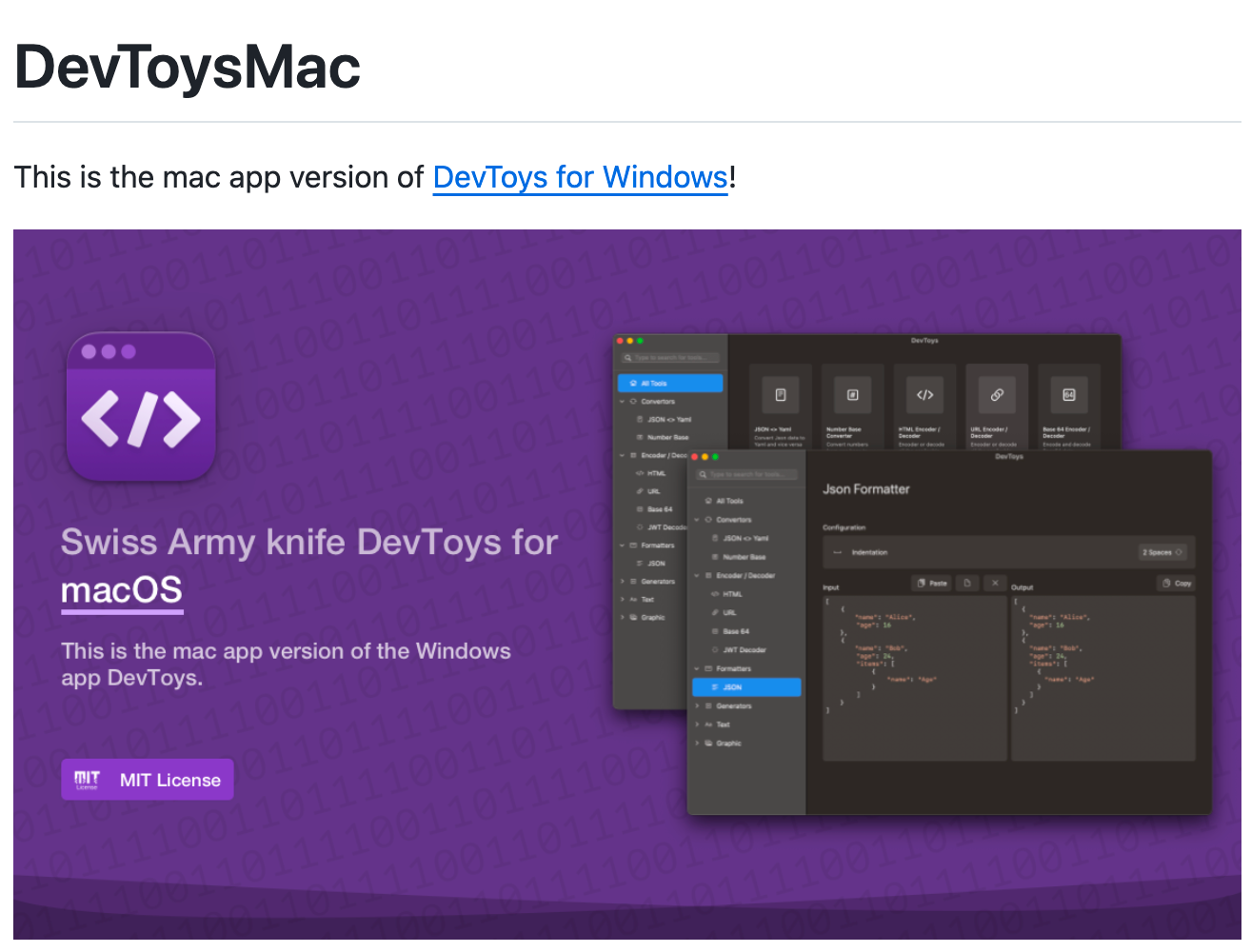Collapse Convertors chevron in Json Formatter window
The height and width of the screenshot is (952, 1251).
coord(697,520)
